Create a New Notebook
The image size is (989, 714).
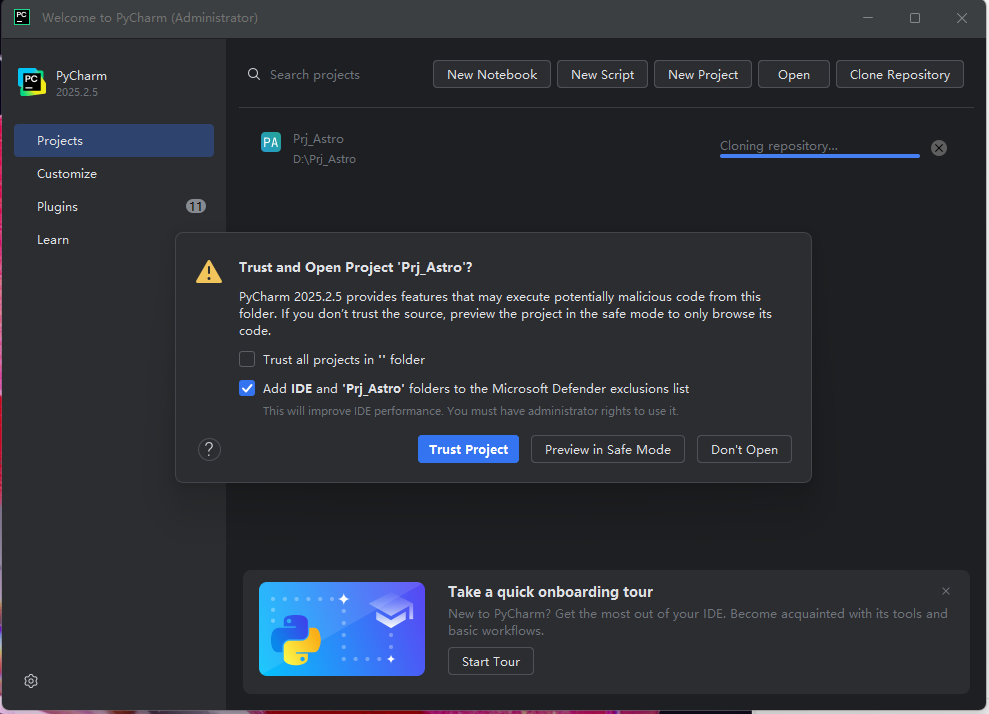tap(492, 74)
